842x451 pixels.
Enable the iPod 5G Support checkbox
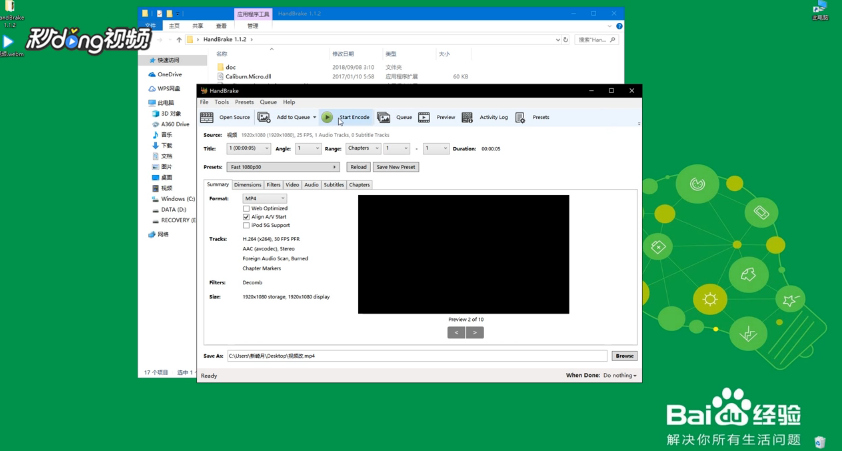click(x=246, y=226)
